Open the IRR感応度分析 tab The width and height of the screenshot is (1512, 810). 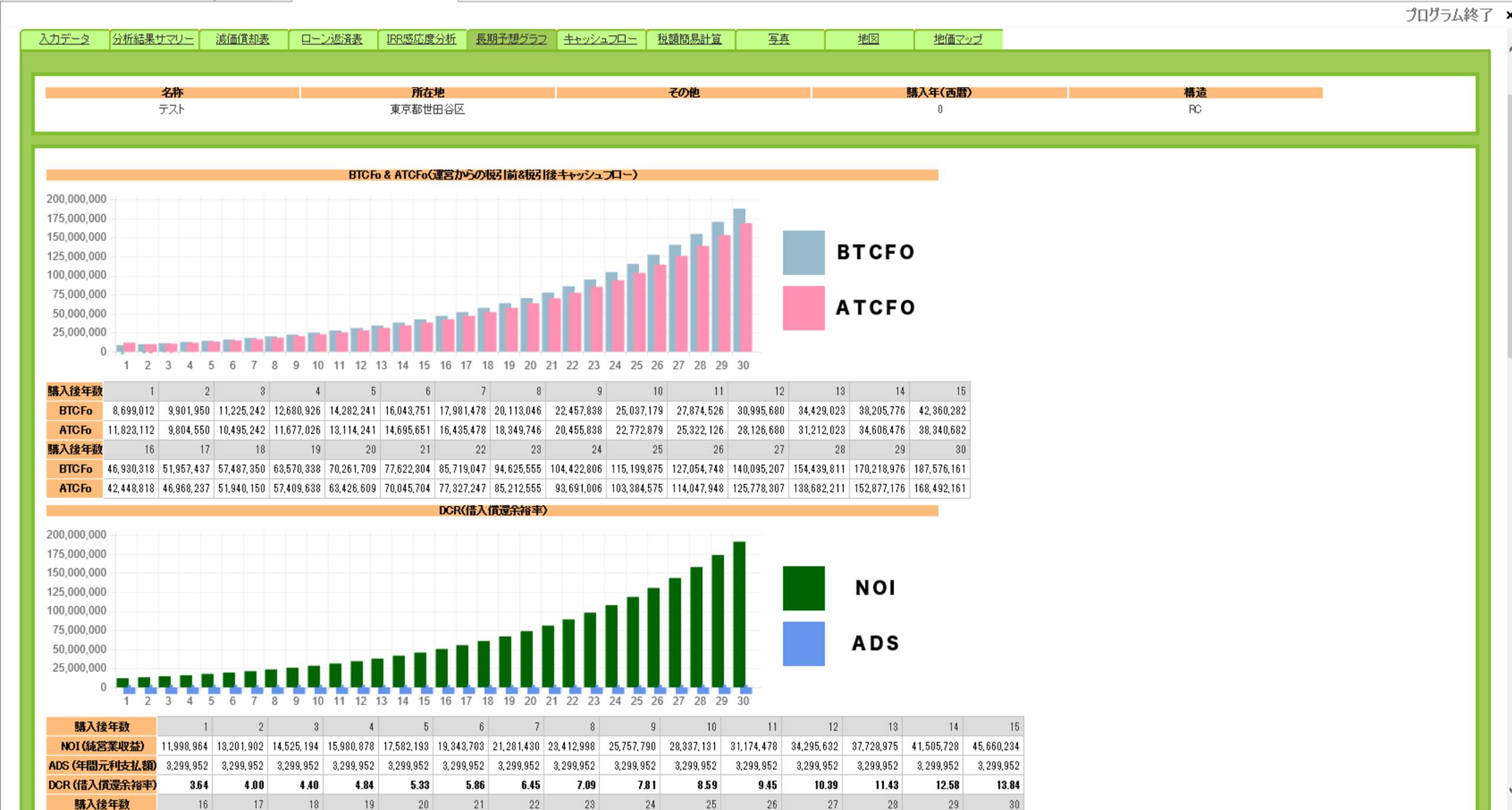pos(421,39)
